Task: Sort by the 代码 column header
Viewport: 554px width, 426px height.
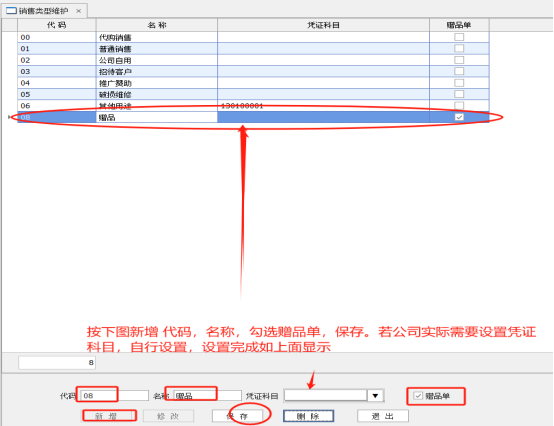Action: coord(57,25)
